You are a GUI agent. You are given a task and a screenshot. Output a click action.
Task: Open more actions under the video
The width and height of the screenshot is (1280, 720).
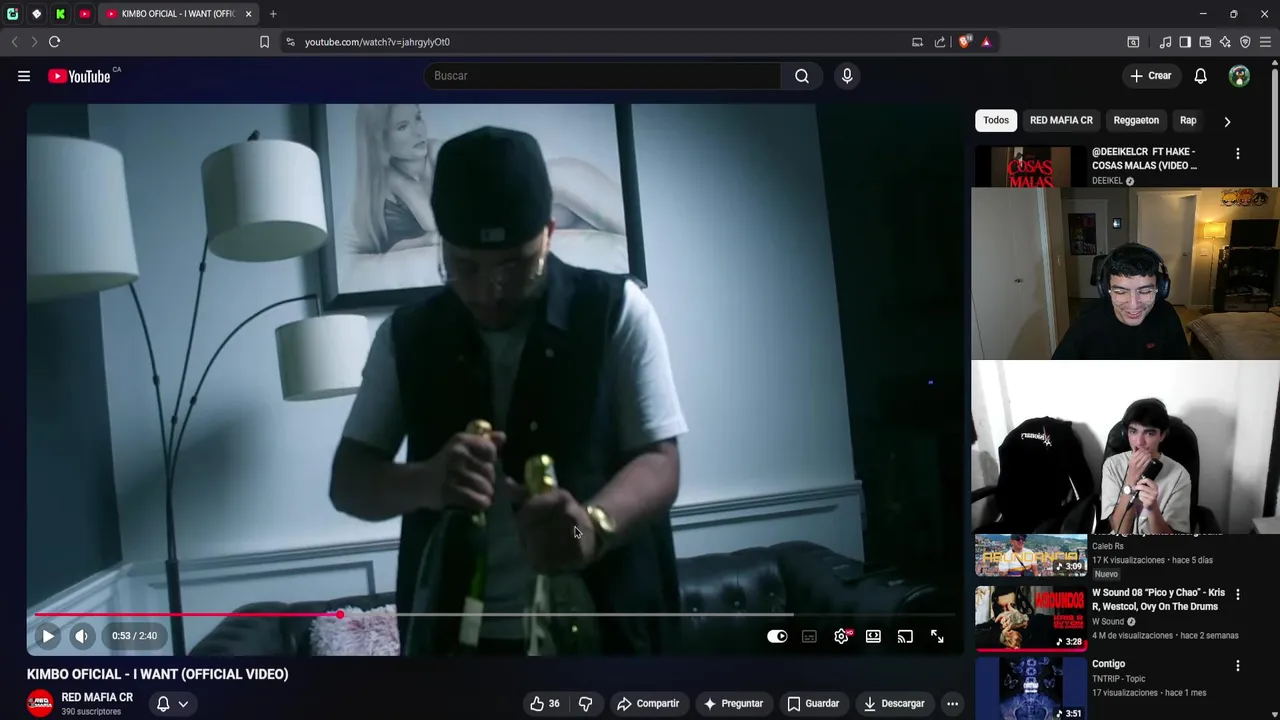[x=952, y=704]
